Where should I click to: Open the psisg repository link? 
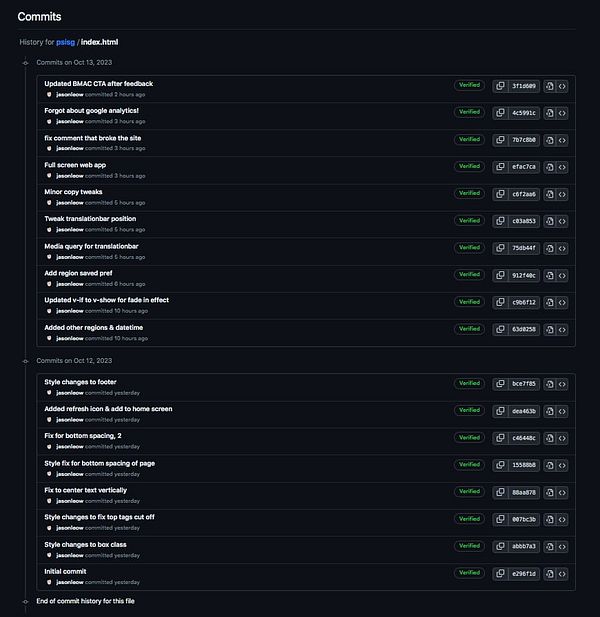pyautogui.click(x=65, y=43)
